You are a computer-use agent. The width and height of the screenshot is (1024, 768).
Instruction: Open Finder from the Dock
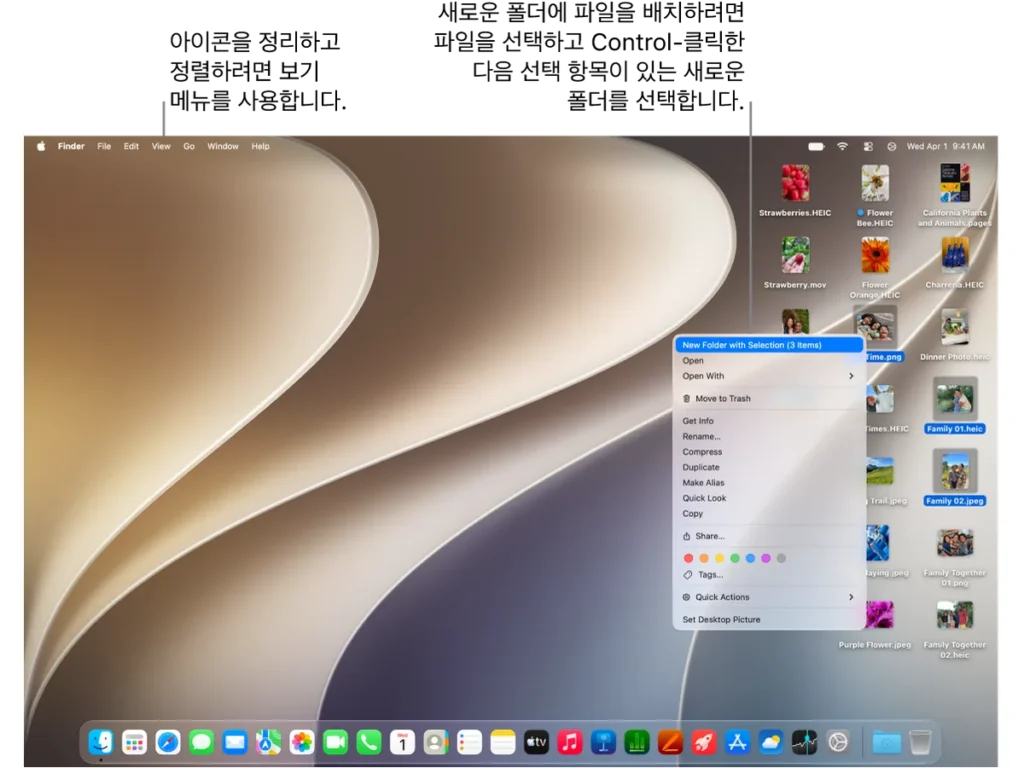(x=101, y=743)
